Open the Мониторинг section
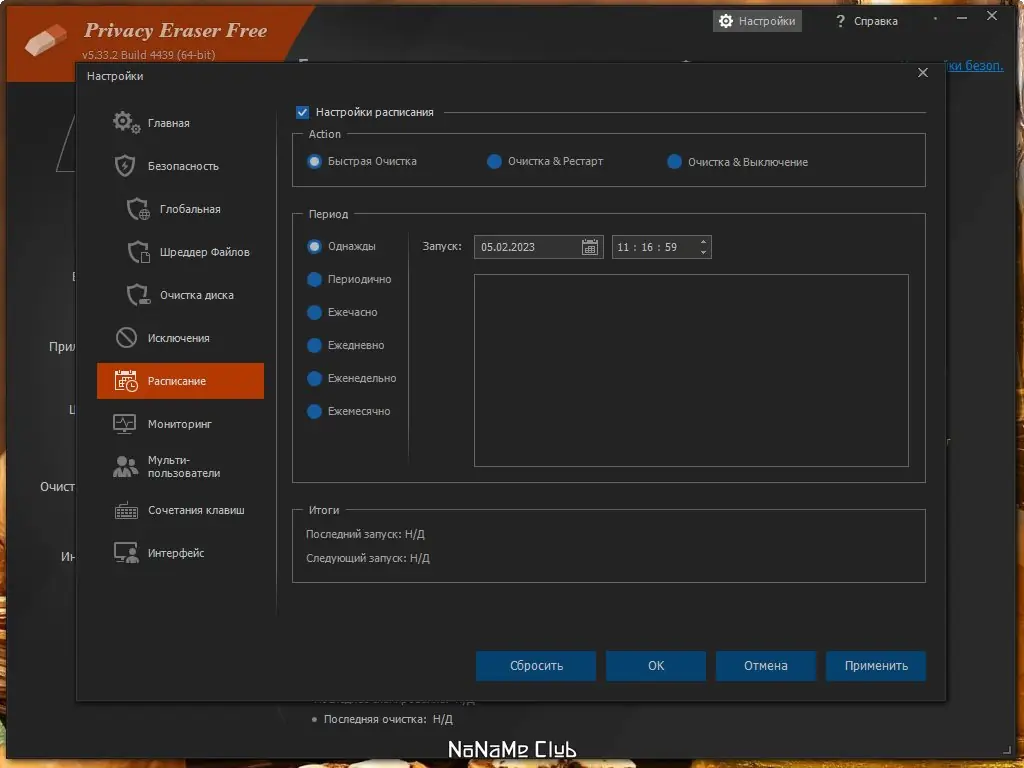 tap(180, 424)
